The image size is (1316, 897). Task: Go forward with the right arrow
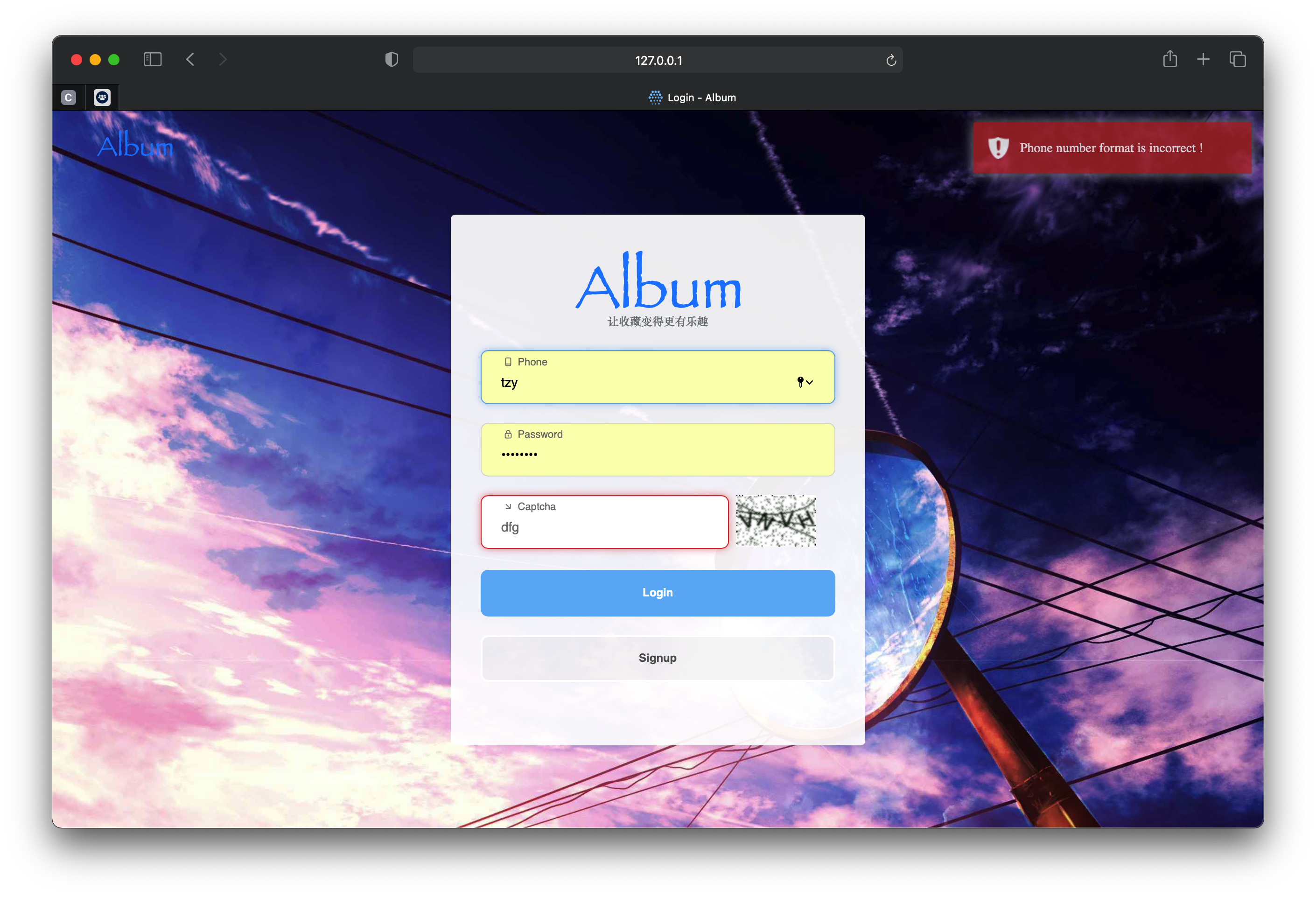coord(223,59)
